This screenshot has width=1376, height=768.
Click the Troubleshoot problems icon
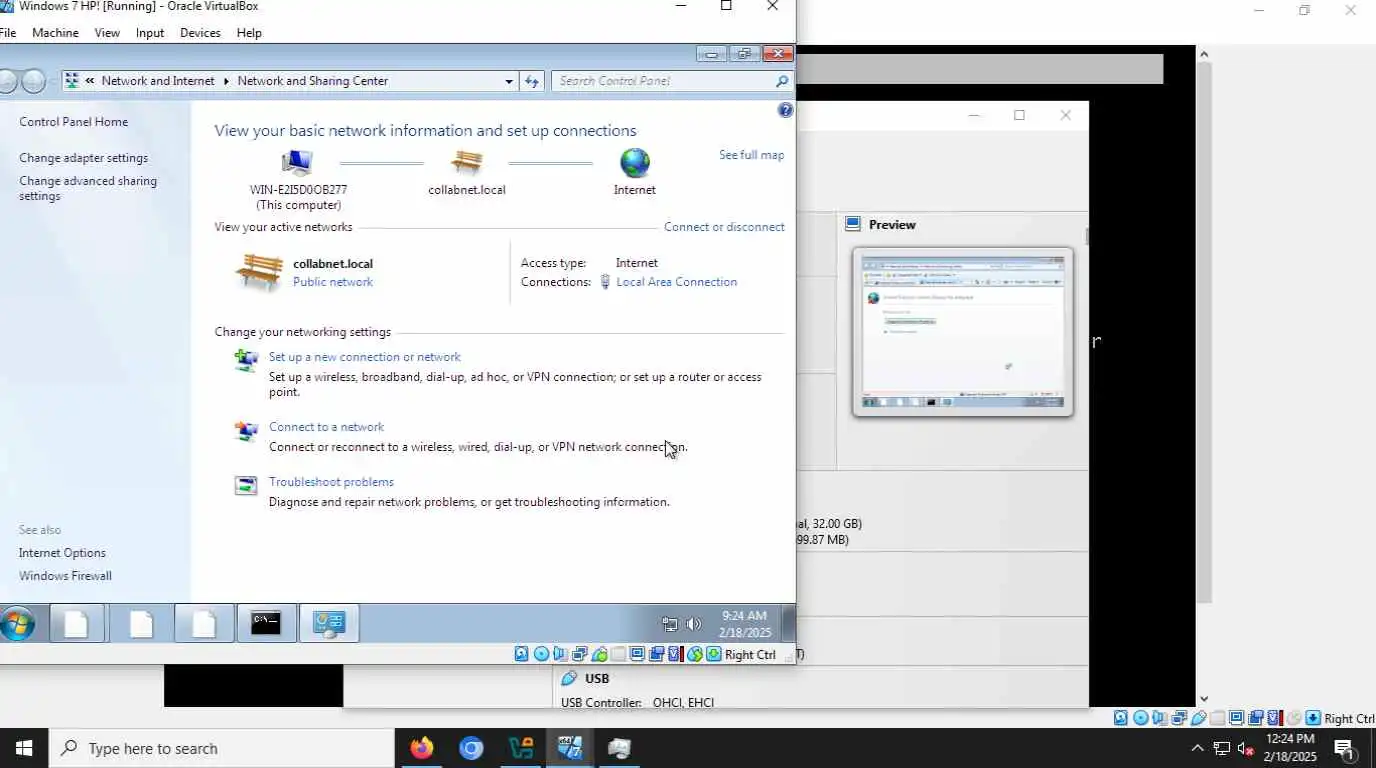(x=245, y=485)
